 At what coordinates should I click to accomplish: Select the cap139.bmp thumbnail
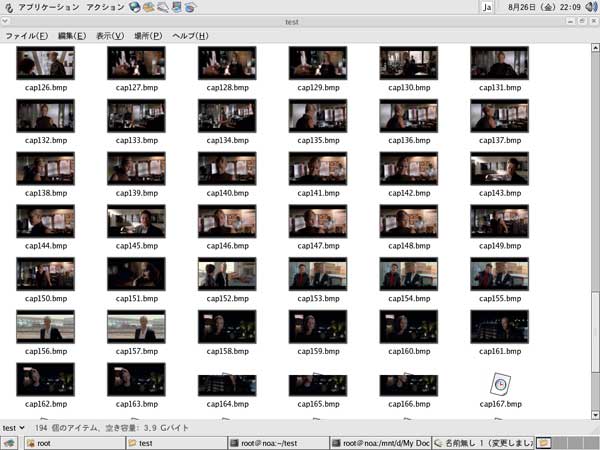pyautogui.click(x=136, y=169)
